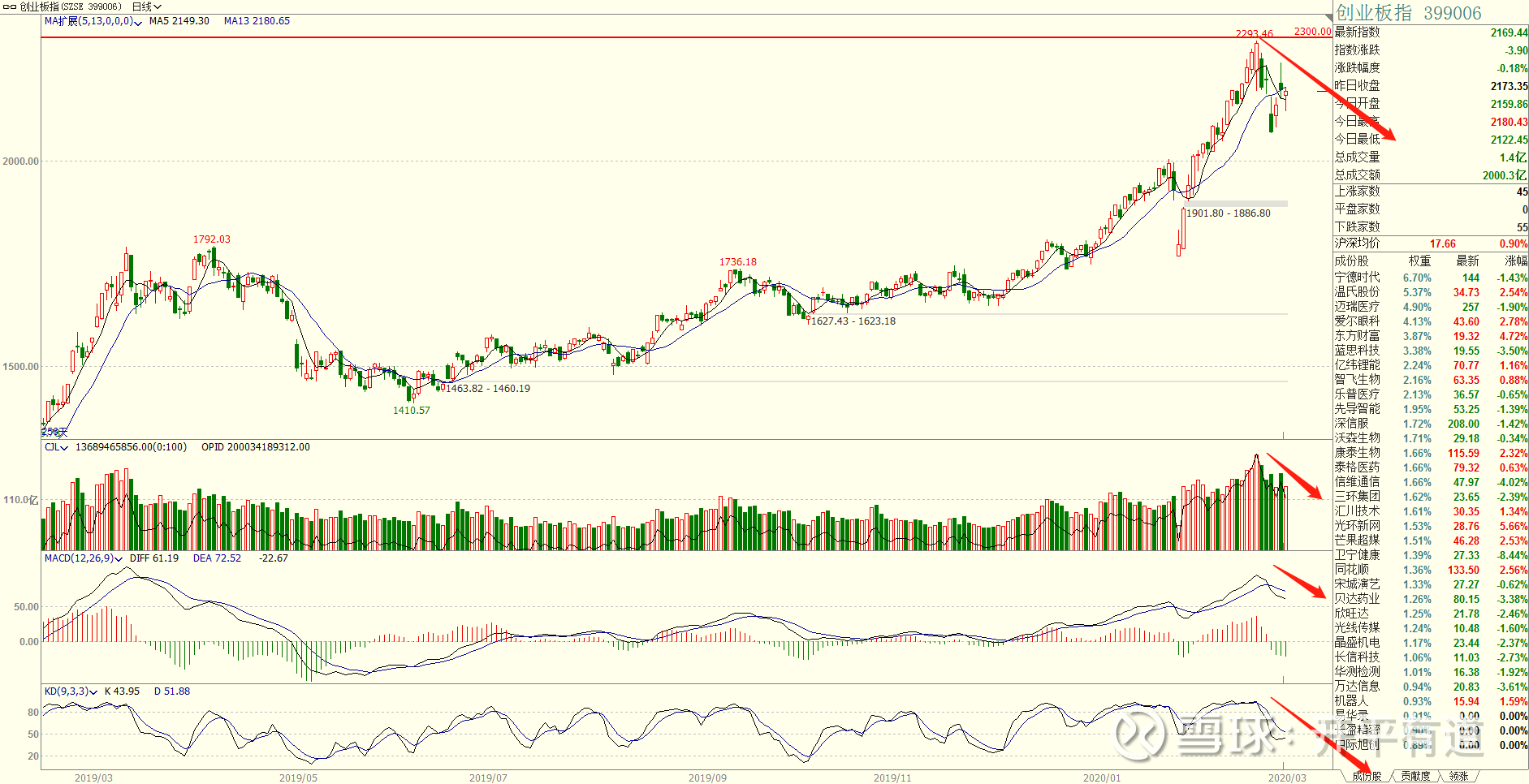Click the 2293.46 peak price label
The height and width of the screenshot is (784, 1529).
coord(1254,34)
